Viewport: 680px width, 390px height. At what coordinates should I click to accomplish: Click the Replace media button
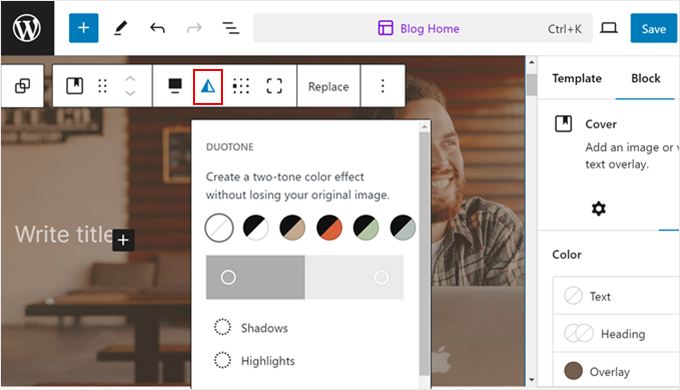pyautogui.click(x=328, y=86)
